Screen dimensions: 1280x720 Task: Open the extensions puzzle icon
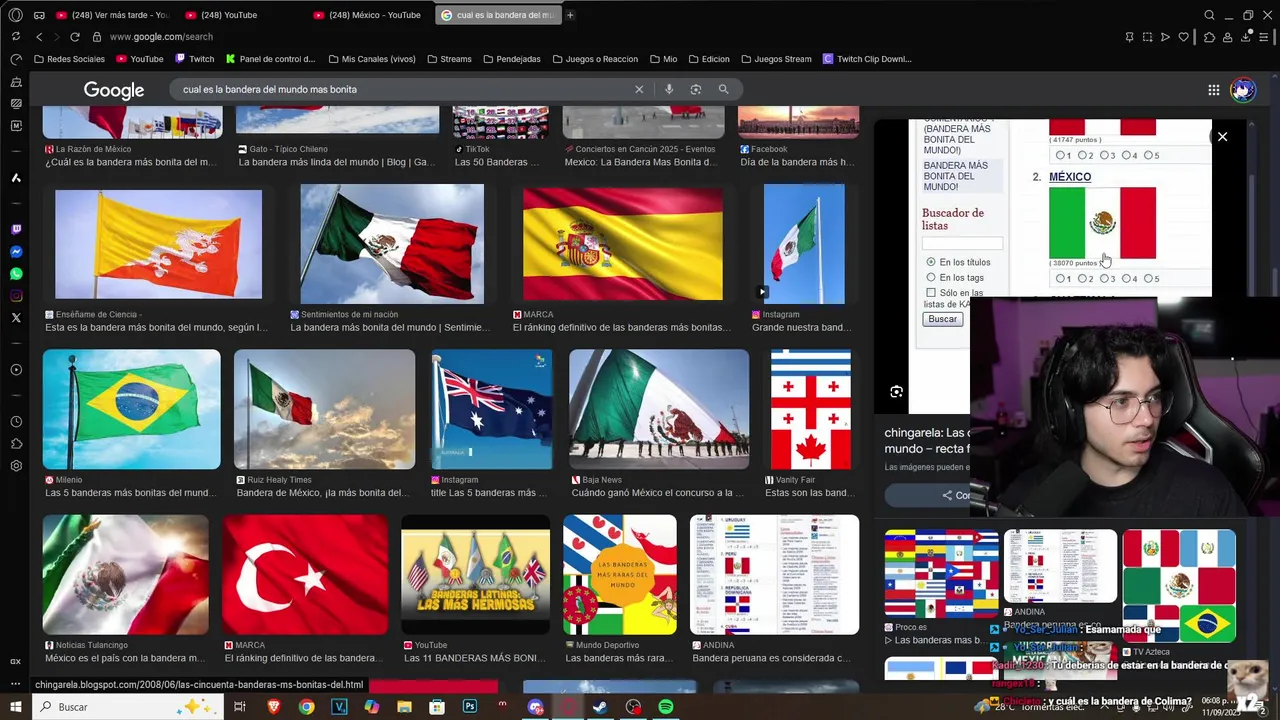click(1210, 37)
